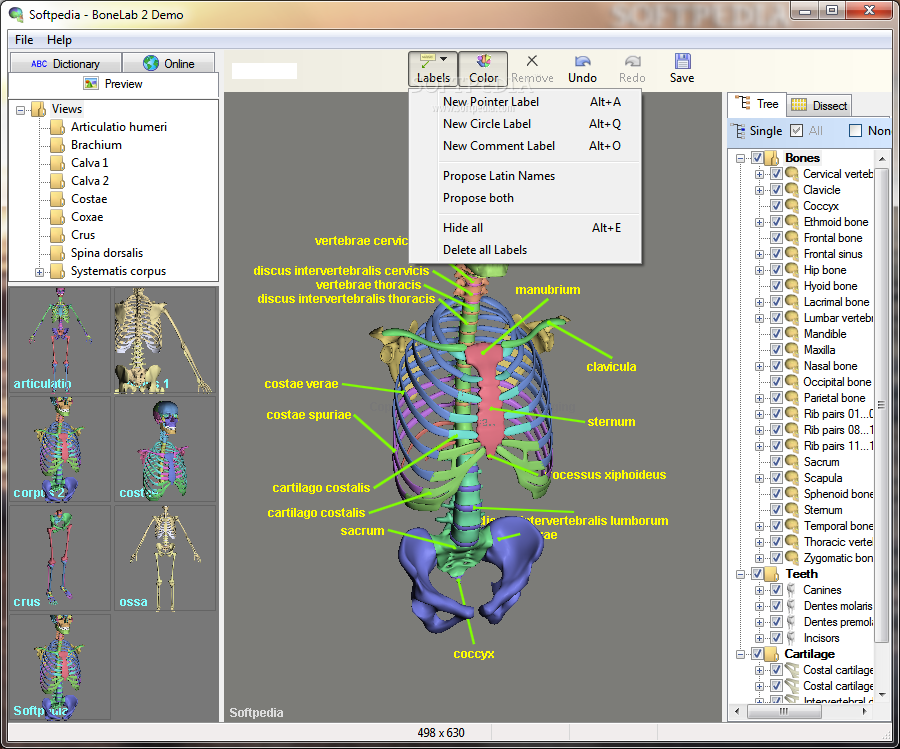The image size is (900, 749).
Task: Select the Brachium view folder
Action: click(96, 145)
